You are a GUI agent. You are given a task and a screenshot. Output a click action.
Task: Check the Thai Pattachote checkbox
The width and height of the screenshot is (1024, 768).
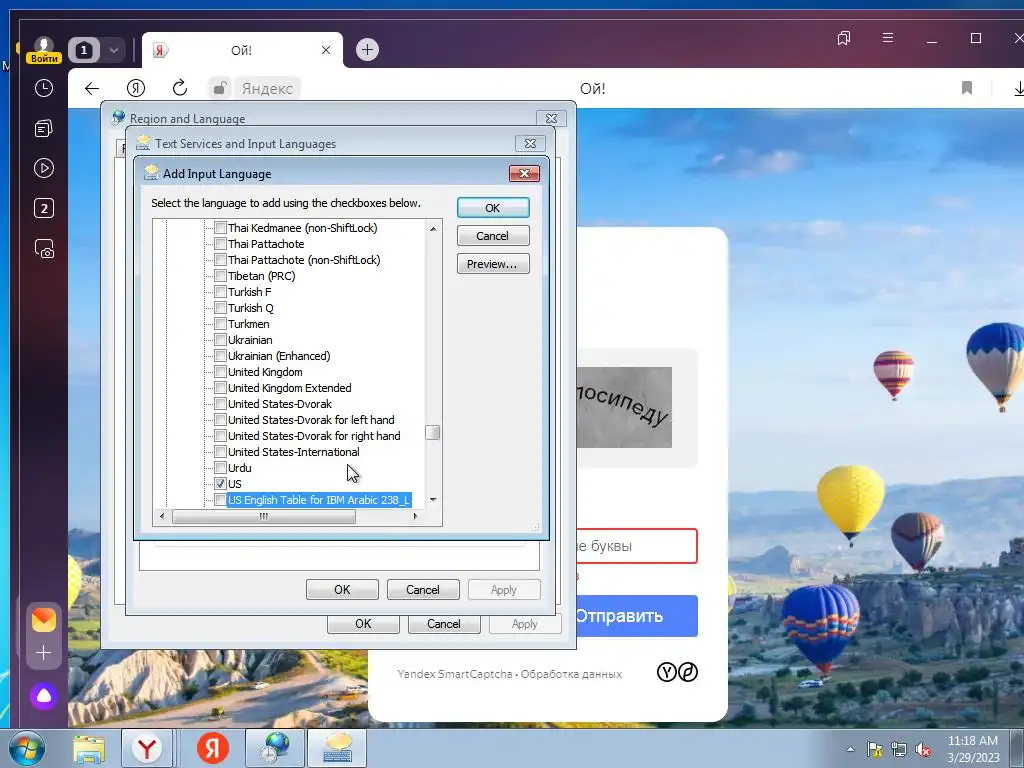221,244
